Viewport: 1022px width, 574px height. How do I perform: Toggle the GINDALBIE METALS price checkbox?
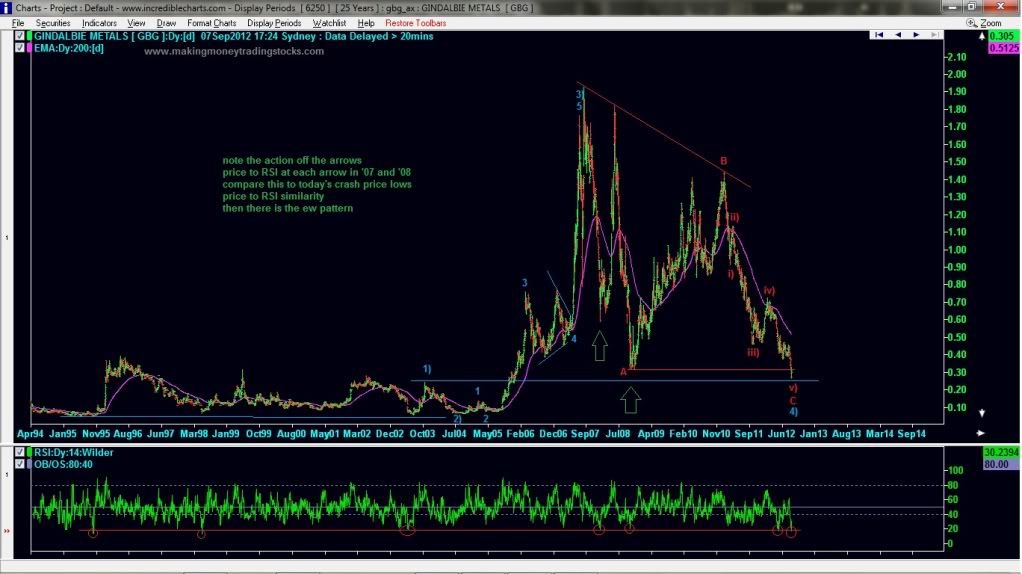click(x=20, y=36)
